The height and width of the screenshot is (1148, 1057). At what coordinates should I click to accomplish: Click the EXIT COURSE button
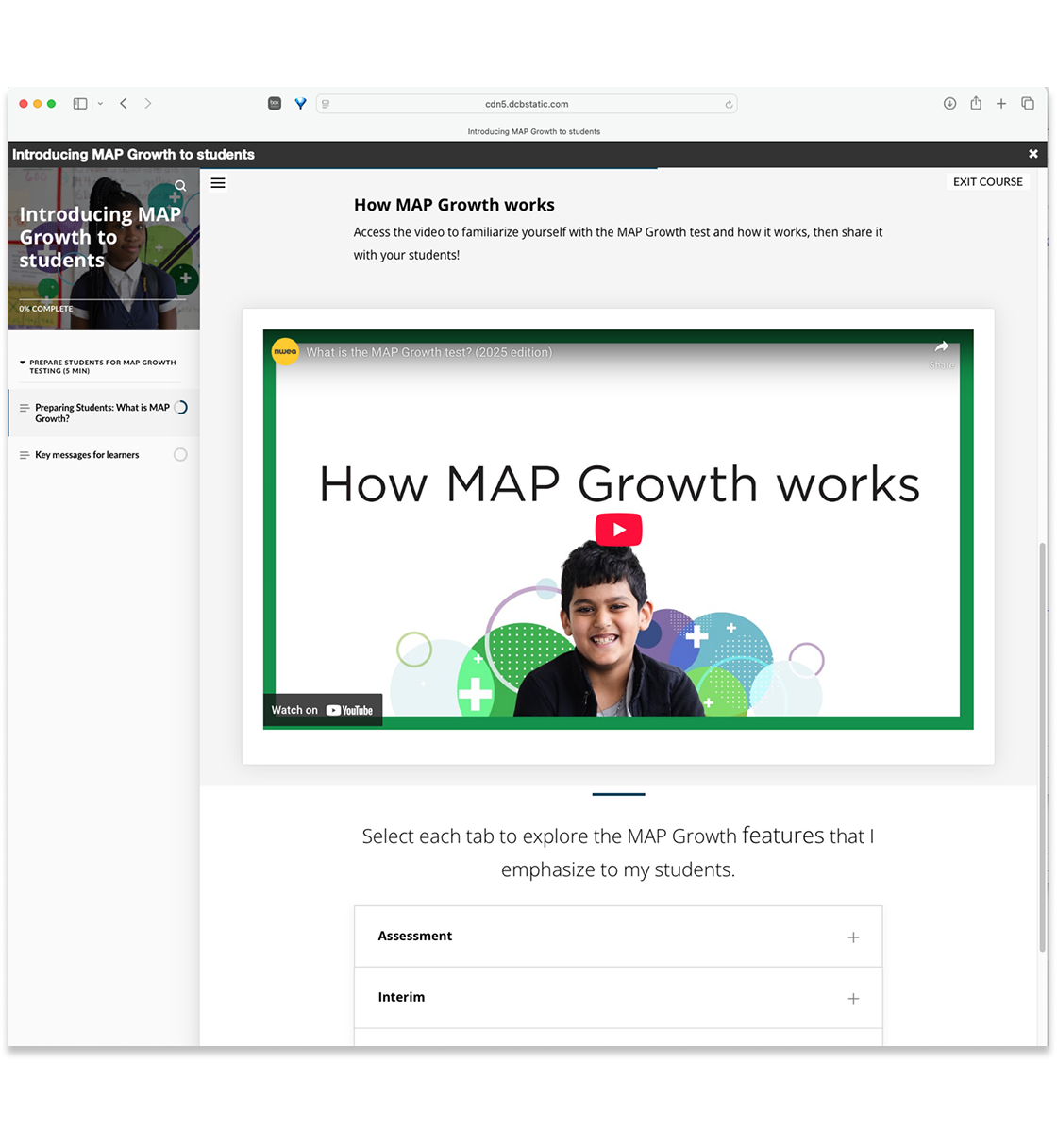[987, 181]
